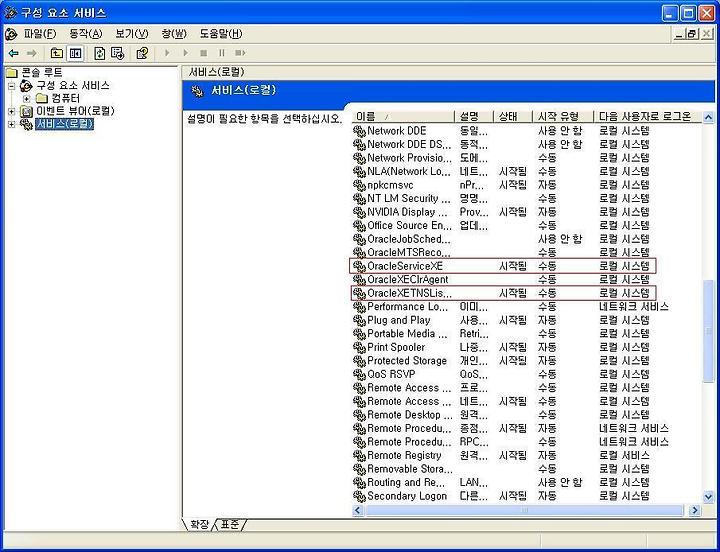This screenshot has width=720, height=552.
Task: Select 서비스(로컬) tree item
Action: 65,124
